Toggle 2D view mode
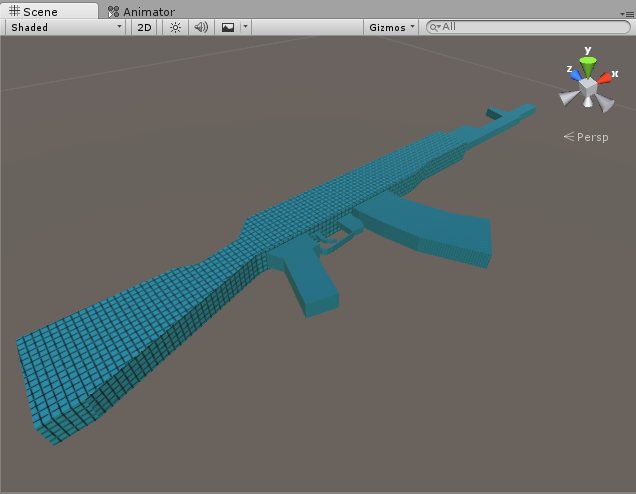Viewport: 636px width, 494px height. tap(144, 27)
